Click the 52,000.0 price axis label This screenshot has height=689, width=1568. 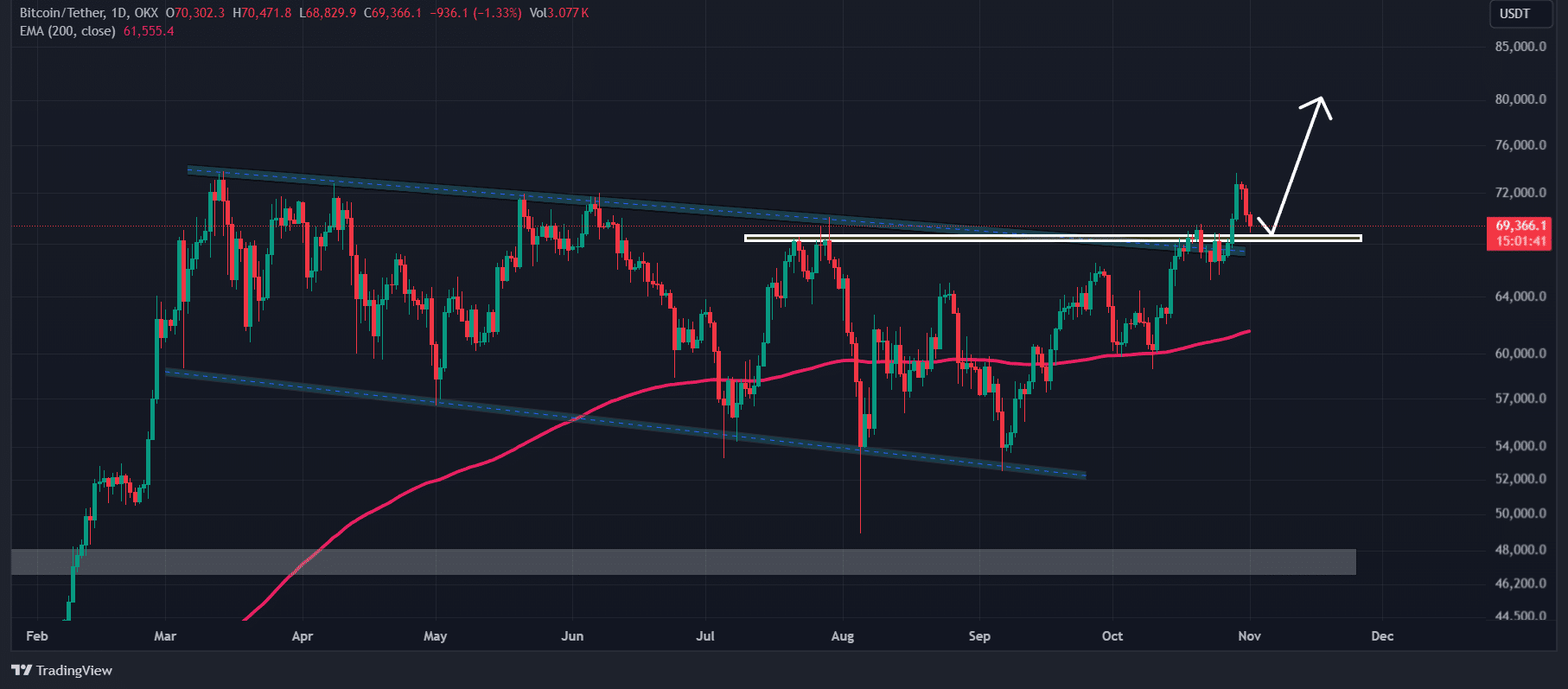pos(1520,479)
